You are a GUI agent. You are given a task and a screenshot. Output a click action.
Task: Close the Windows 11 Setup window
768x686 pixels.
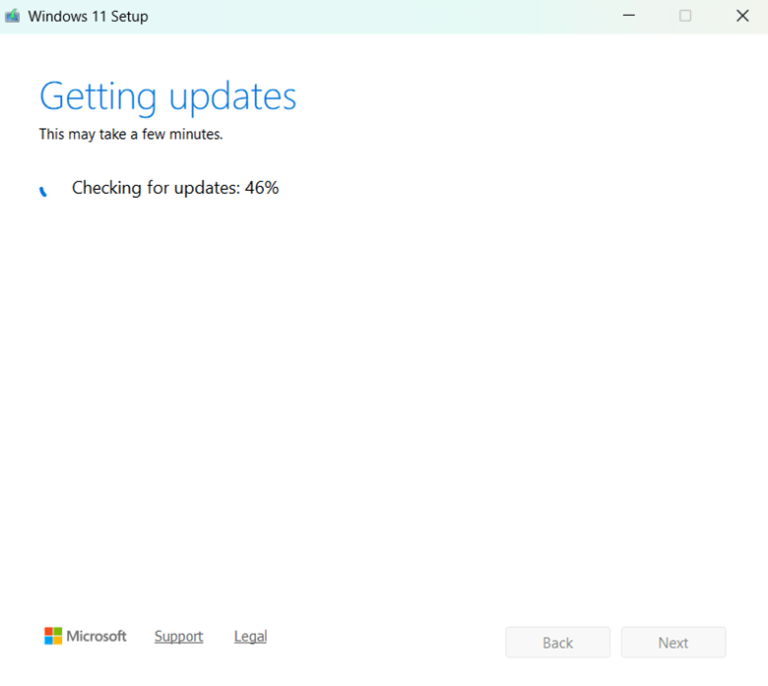pos(743,16)
